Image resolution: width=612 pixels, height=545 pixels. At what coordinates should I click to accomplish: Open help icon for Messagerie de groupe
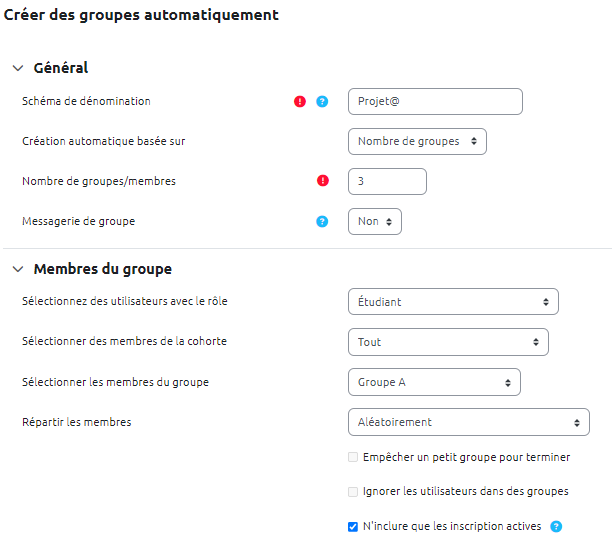(x=322, y=221)
